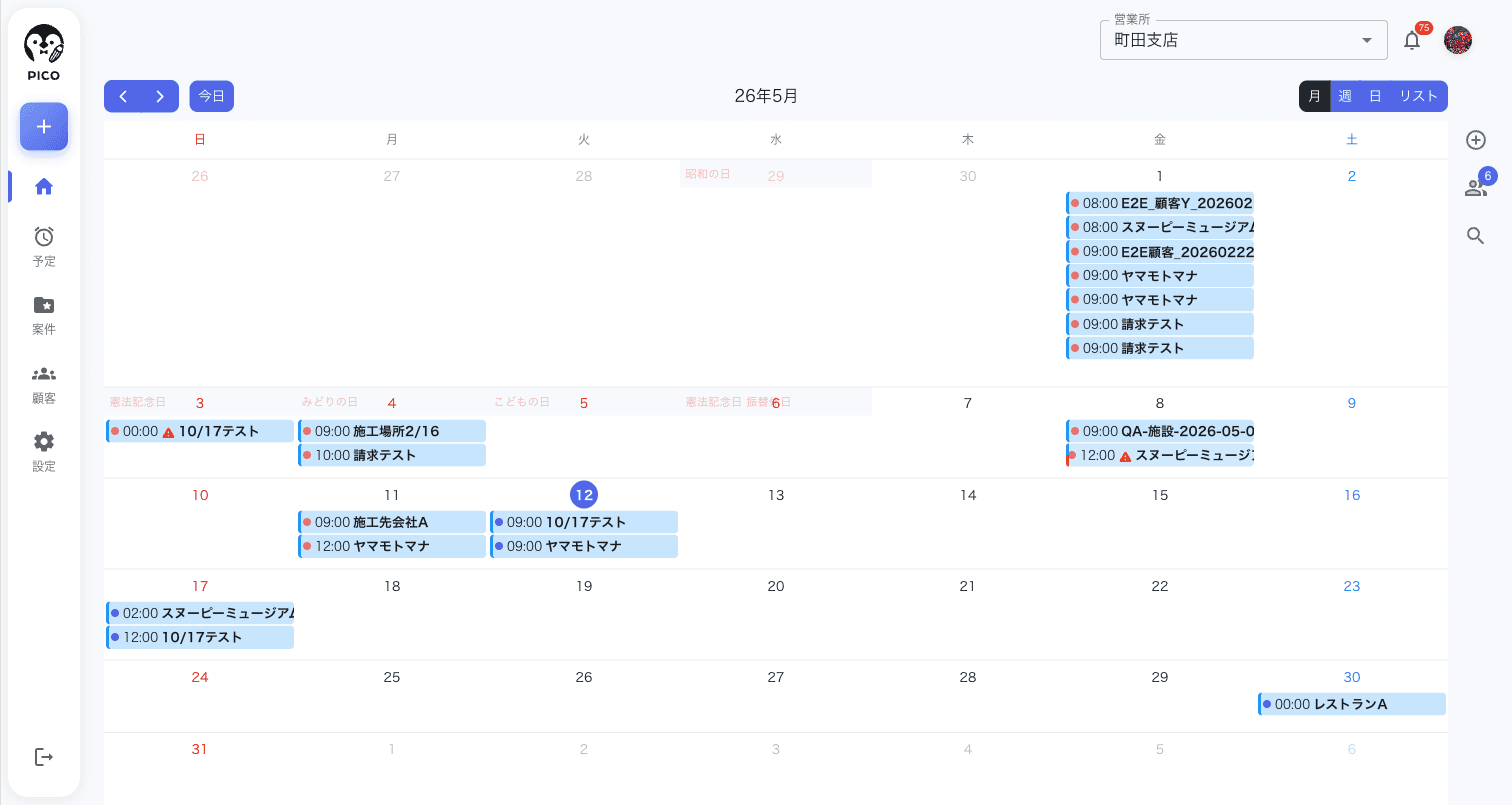Click the blue plus create button
The image size is (1512, 805).
click(x=44, y=127)
